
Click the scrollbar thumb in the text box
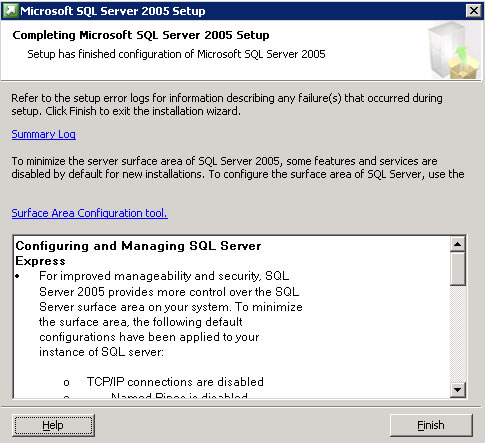point(457,269)
